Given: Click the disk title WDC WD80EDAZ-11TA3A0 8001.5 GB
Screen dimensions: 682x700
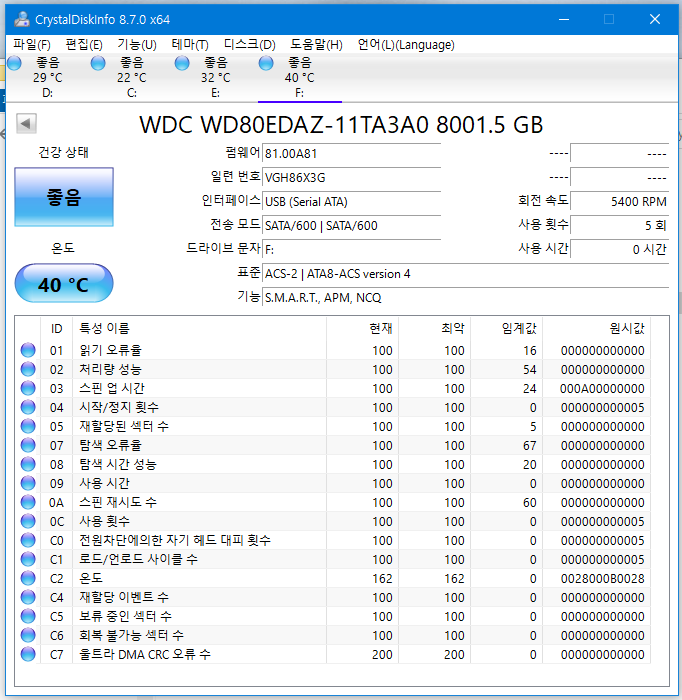Looking at the screenshot, I should [341, 125].
